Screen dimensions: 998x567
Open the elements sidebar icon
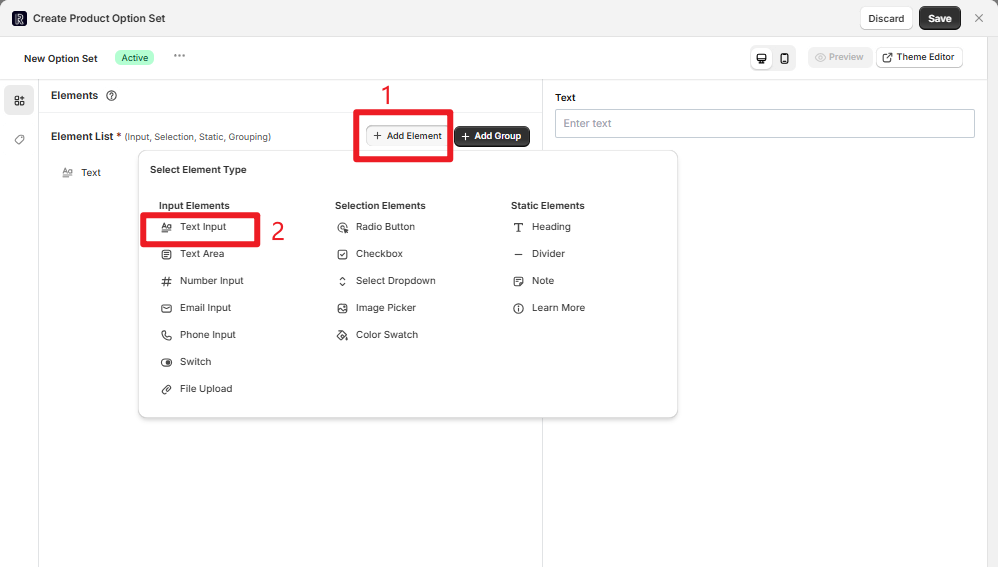coord(19,100)
